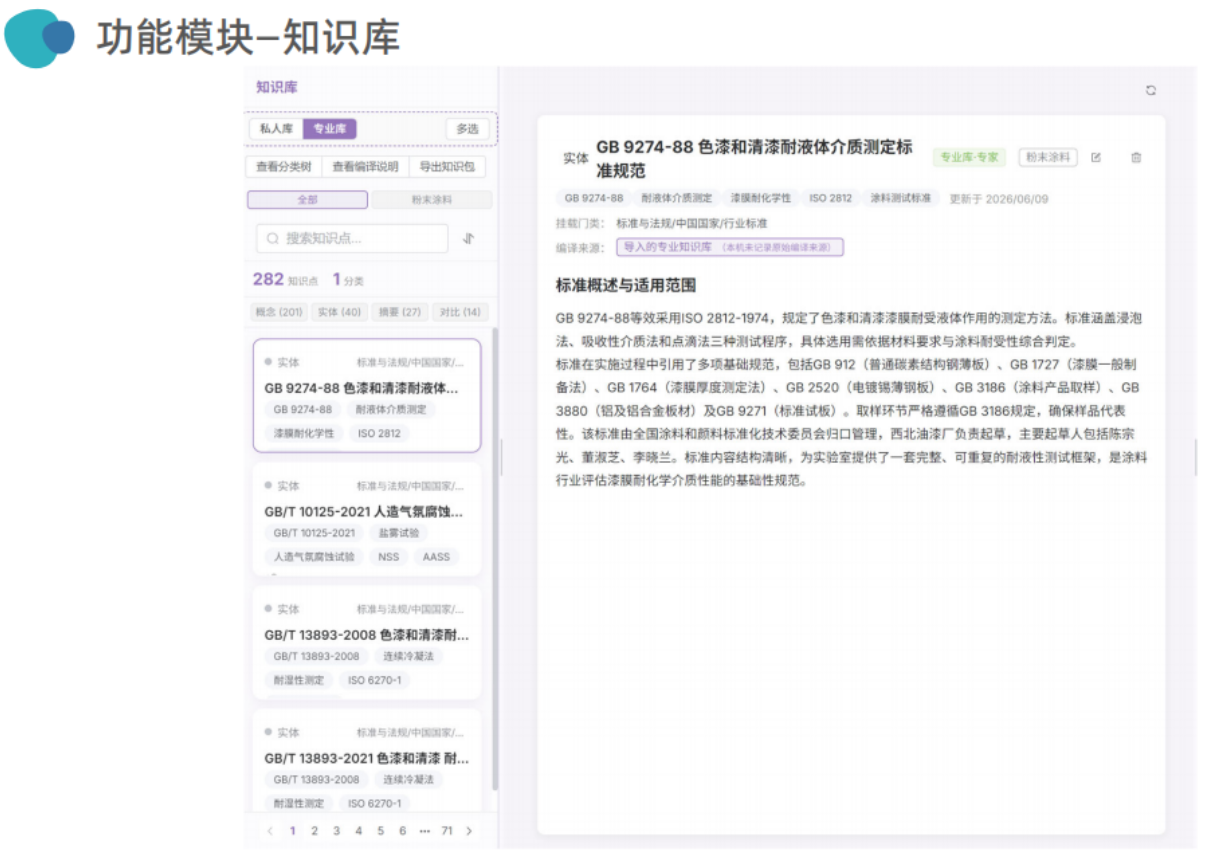Click AASS tag in list card

click(436, 557)
